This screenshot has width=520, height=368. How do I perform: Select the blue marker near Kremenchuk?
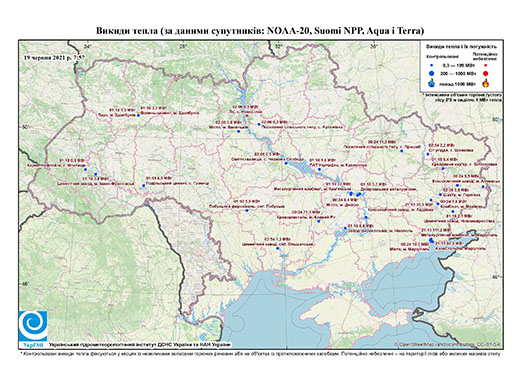pyautogui.click(x=319, y=169)
